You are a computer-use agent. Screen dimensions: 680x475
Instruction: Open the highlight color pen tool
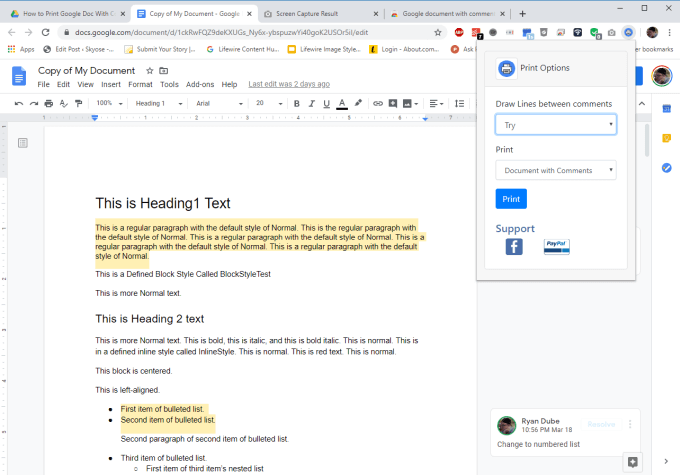pos(359,103)
